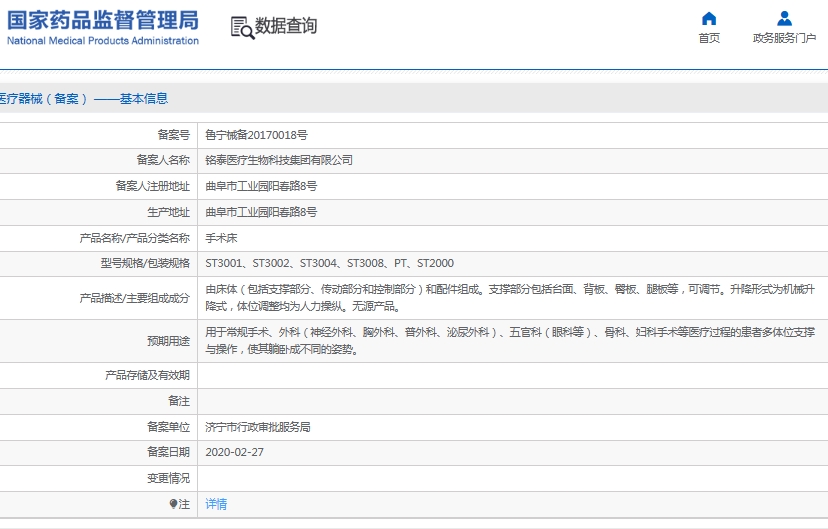Select the 备案人注册地址 label
This screenshot has height=529, width=828.
pos(152,186)
